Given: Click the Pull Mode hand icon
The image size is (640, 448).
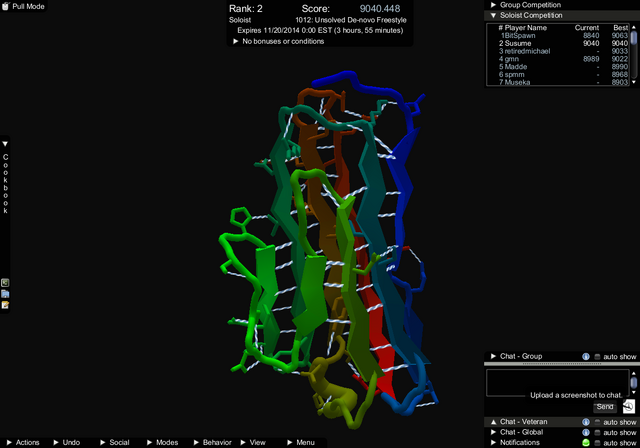Looking at the screenshot, I should point(5,6).
